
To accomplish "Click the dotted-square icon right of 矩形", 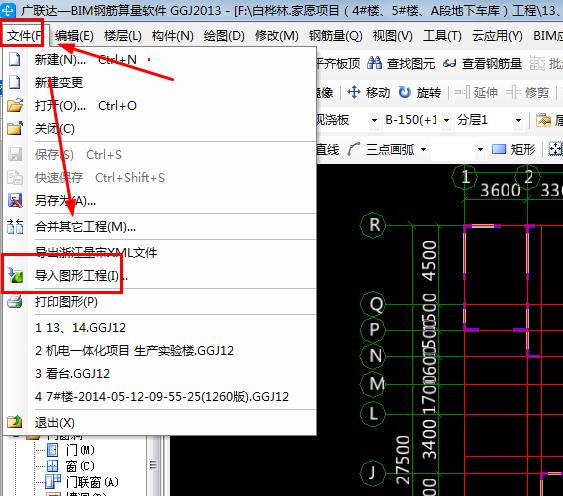I will click(555, 149).
